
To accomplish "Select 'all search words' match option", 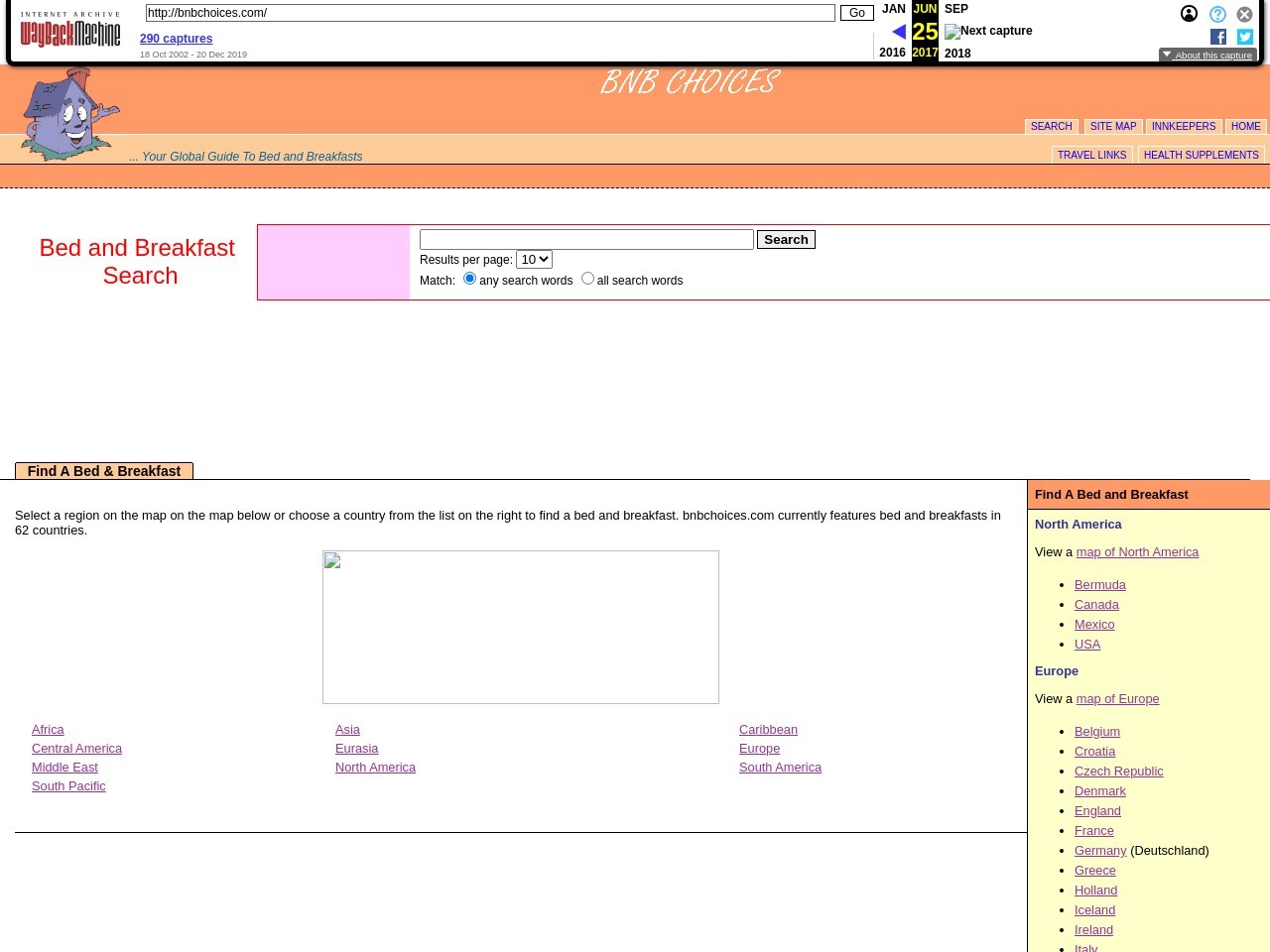I will (x=587, y=279).
